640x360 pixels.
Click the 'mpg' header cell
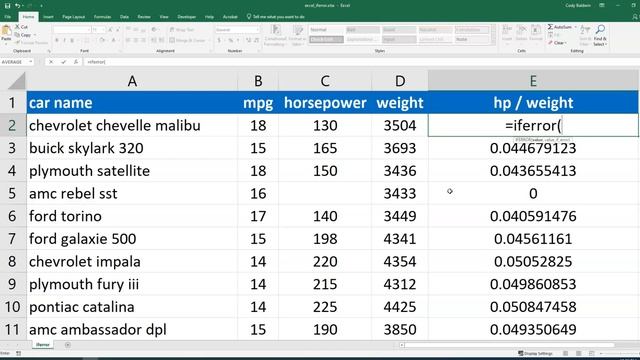258,103
